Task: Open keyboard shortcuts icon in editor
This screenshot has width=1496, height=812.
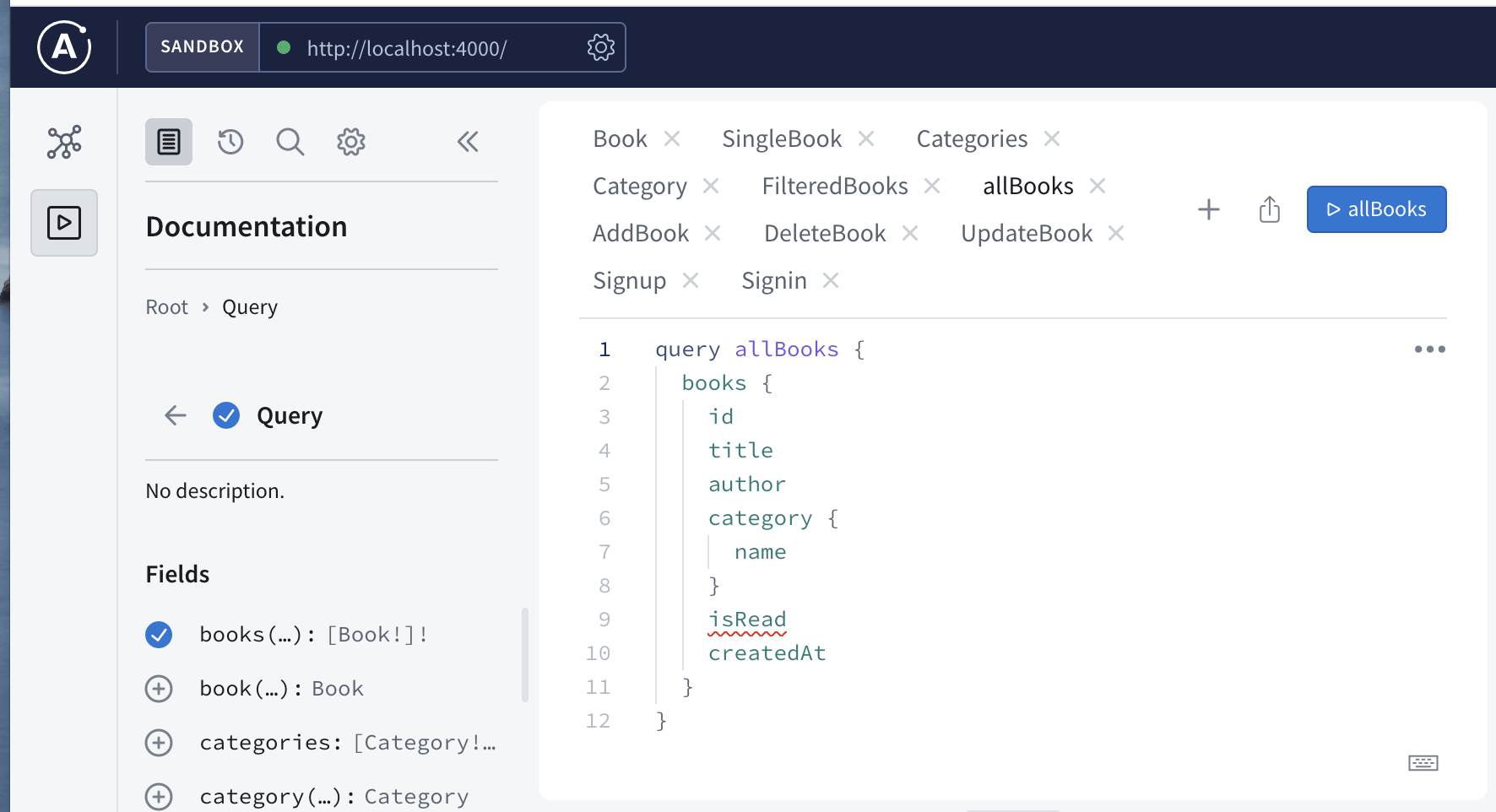Action: 1423,763
